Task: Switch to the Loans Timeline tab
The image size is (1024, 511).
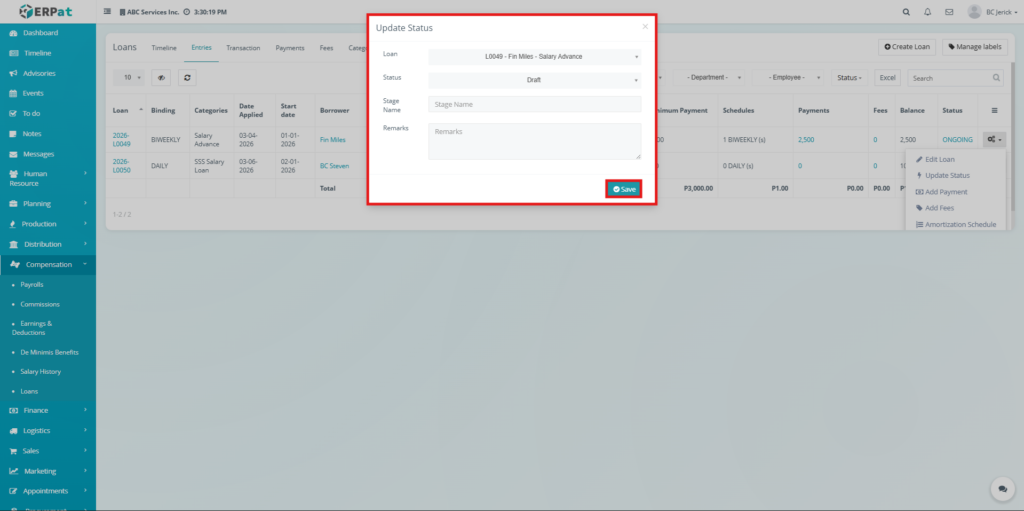Action: [164, 48]
